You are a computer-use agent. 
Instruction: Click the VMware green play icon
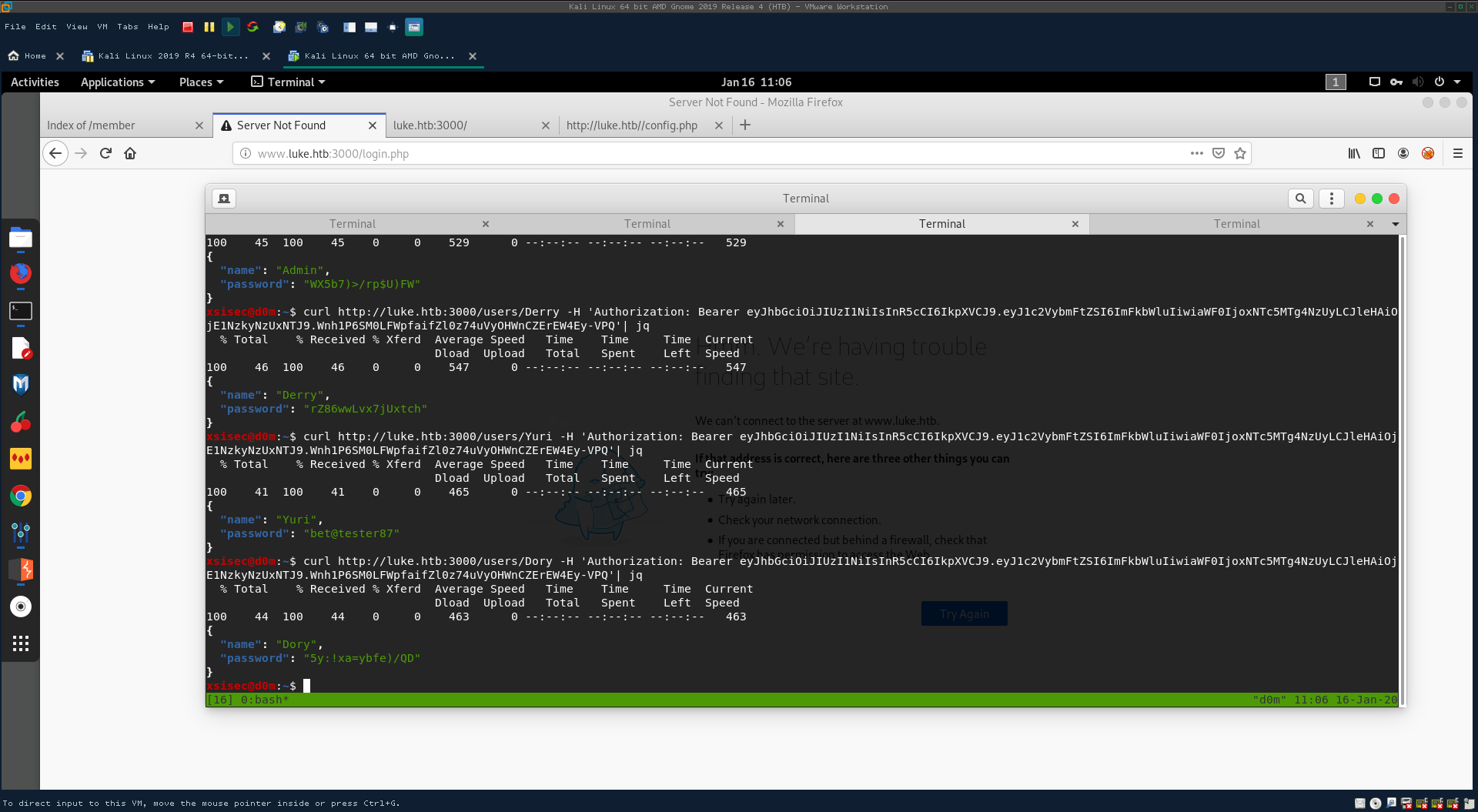pos(230,27)
